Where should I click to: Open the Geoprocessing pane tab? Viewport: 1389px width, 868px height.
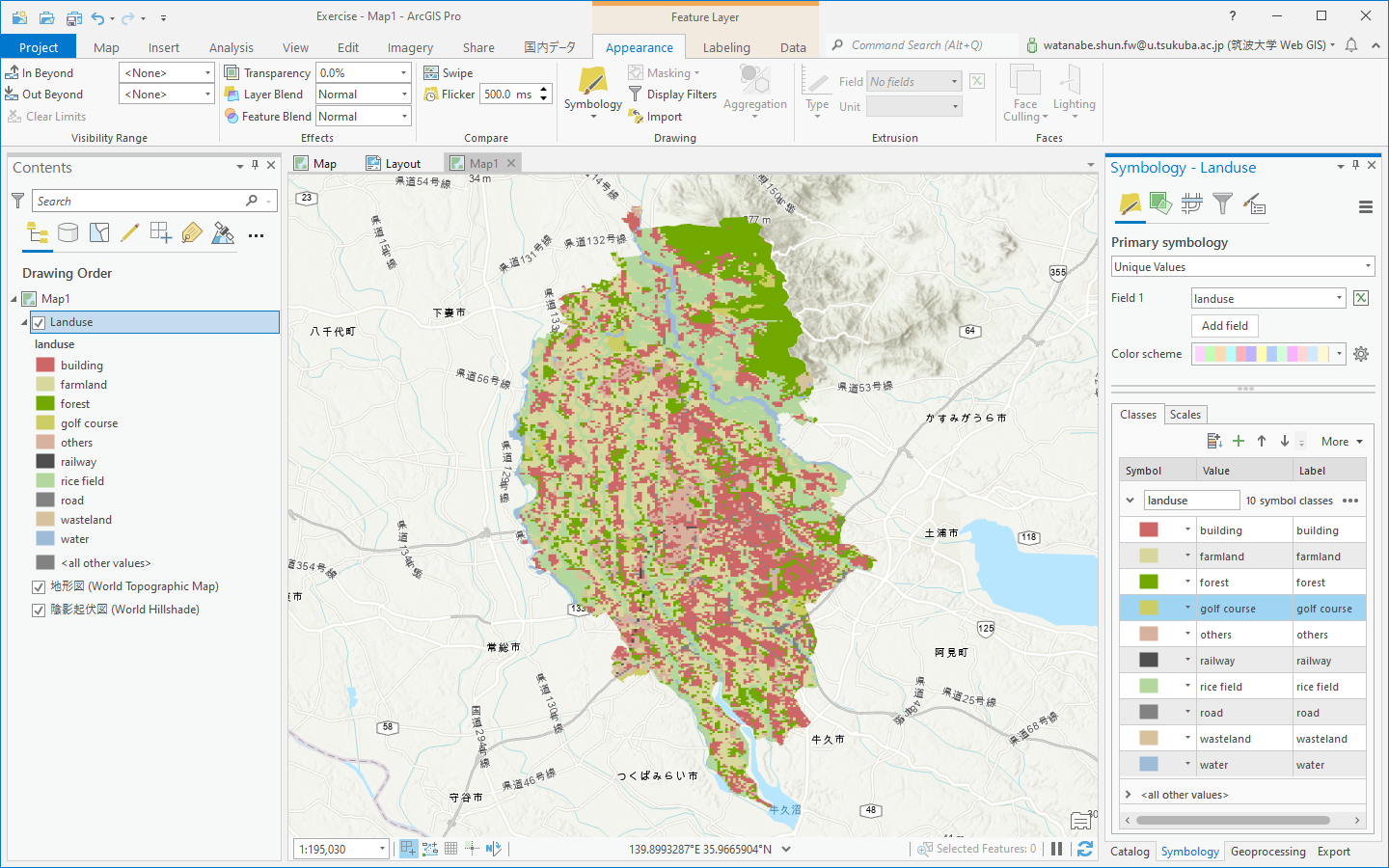tap(1267, 852)
